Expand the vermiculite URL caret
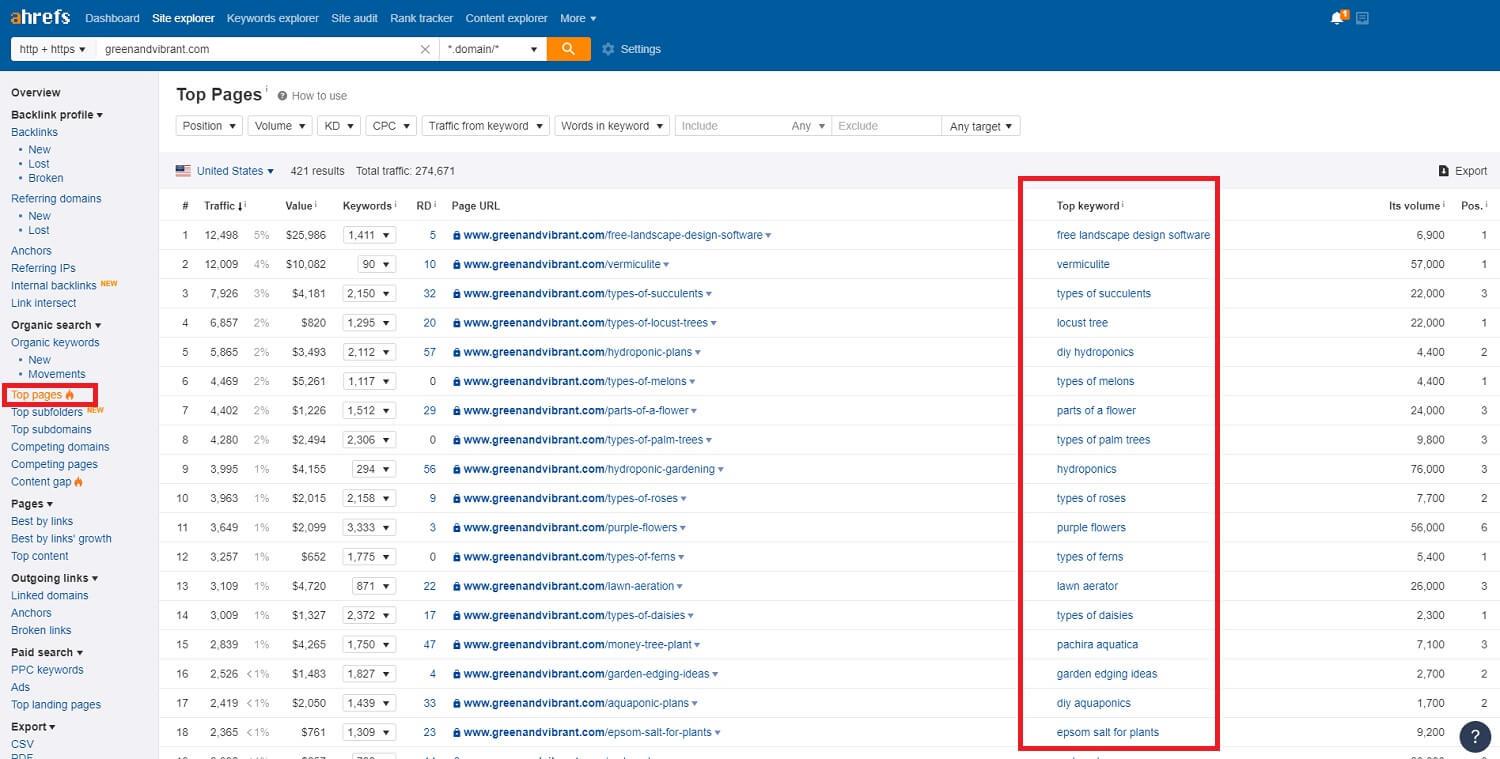 666,265
